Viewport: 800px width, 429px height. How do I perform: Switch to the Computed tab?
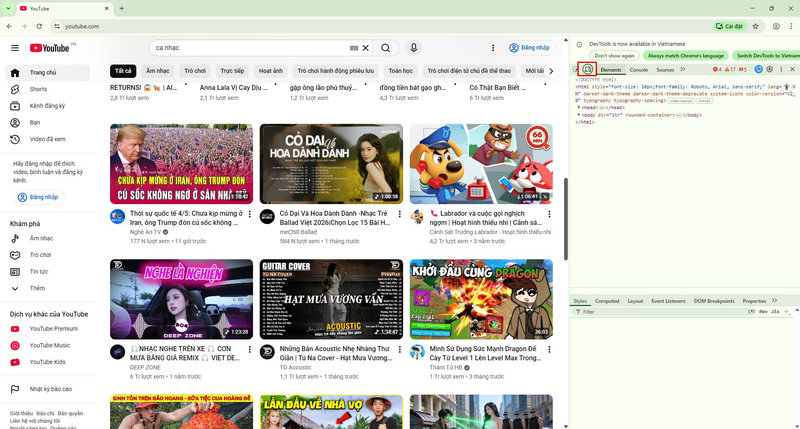(x=607, y=301)
